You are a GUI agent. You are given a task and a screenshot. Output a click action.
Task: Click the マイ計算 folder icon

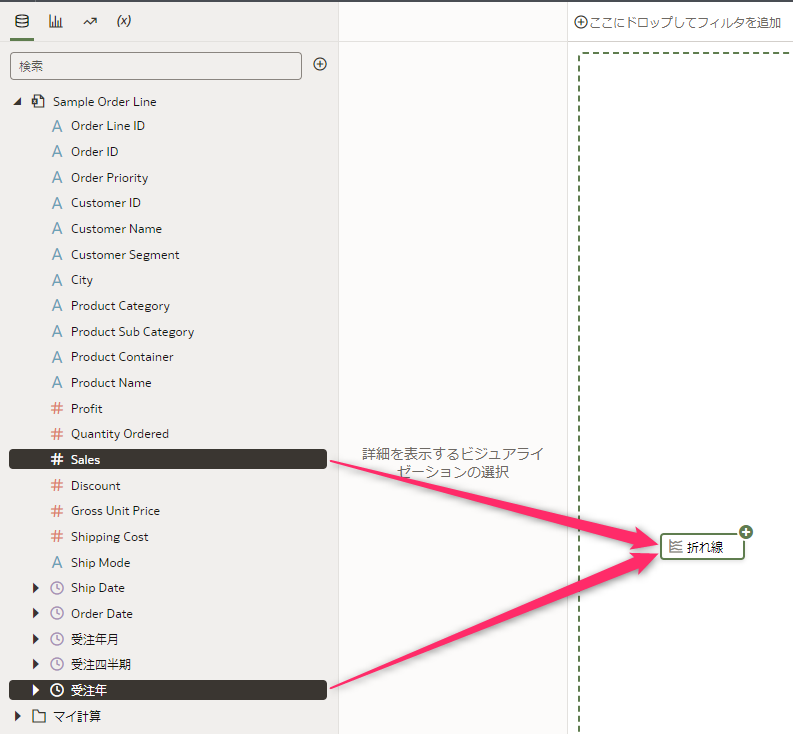(x=38, y=716)
